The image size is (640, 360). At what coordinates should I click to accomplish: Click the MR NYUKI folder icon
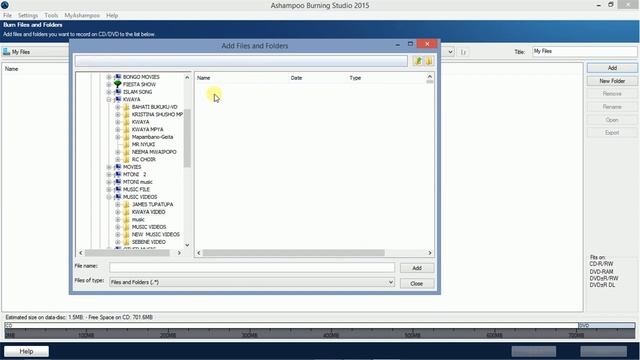[x=127, y=144]
